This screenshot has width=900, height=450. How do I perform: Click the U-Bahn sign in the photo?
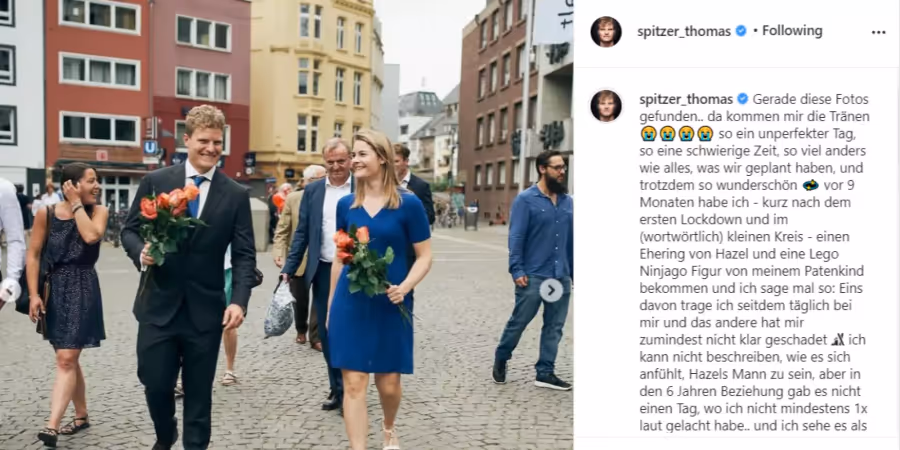tap(150, 147)
